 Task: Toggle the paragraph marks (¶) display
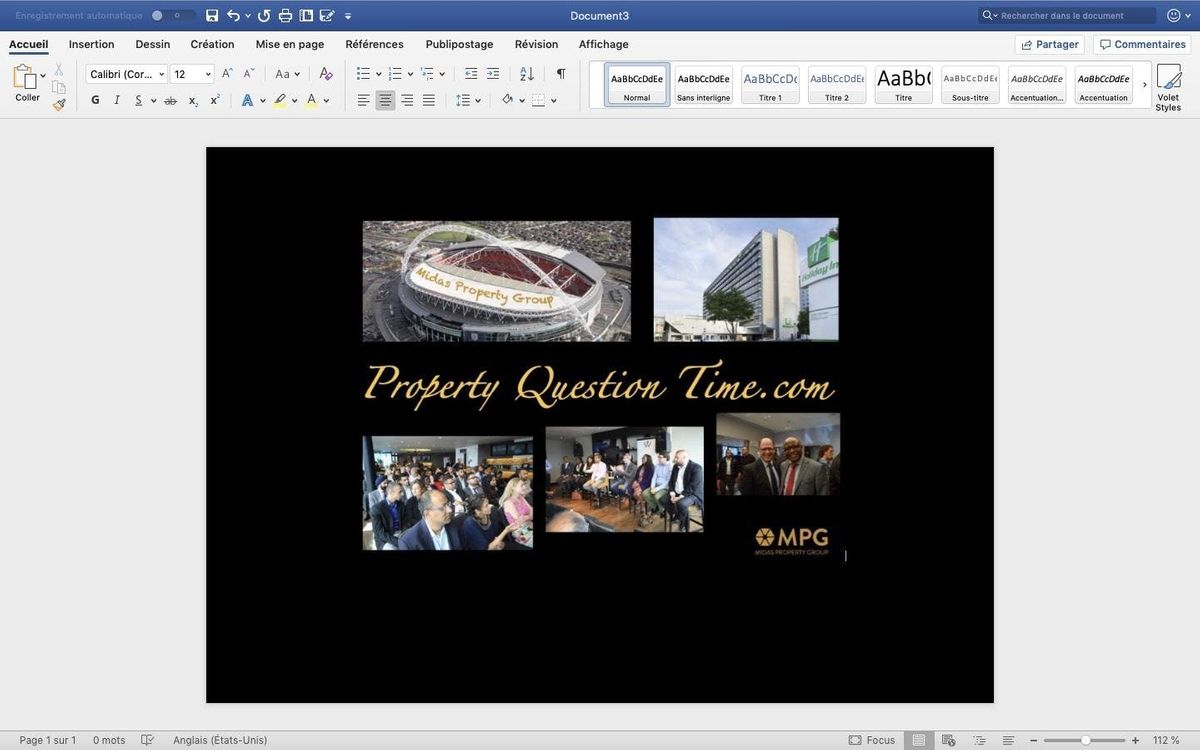click(561, 74)
